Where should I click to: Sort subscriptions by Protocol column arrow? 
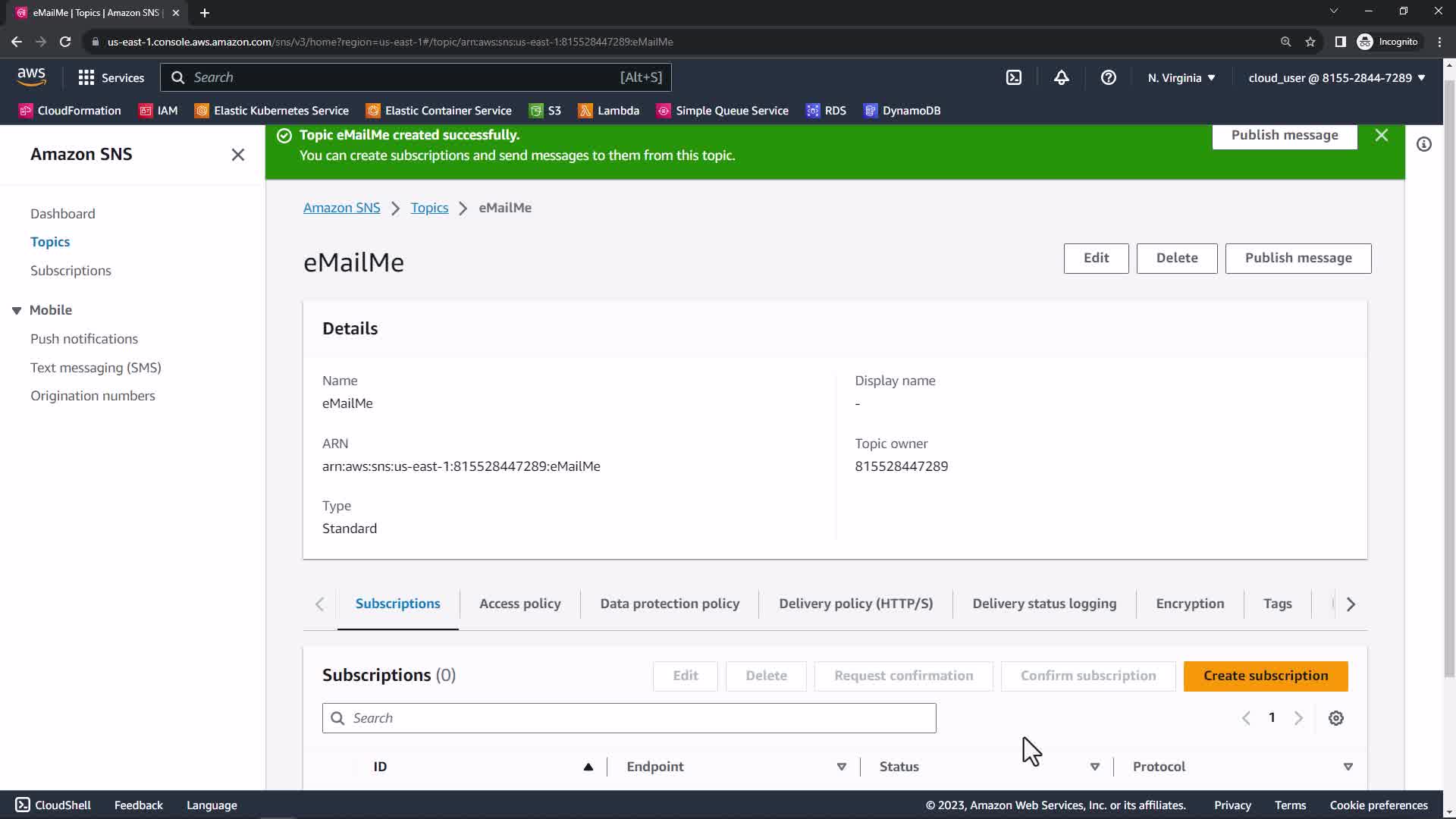tap(1348, 767)
